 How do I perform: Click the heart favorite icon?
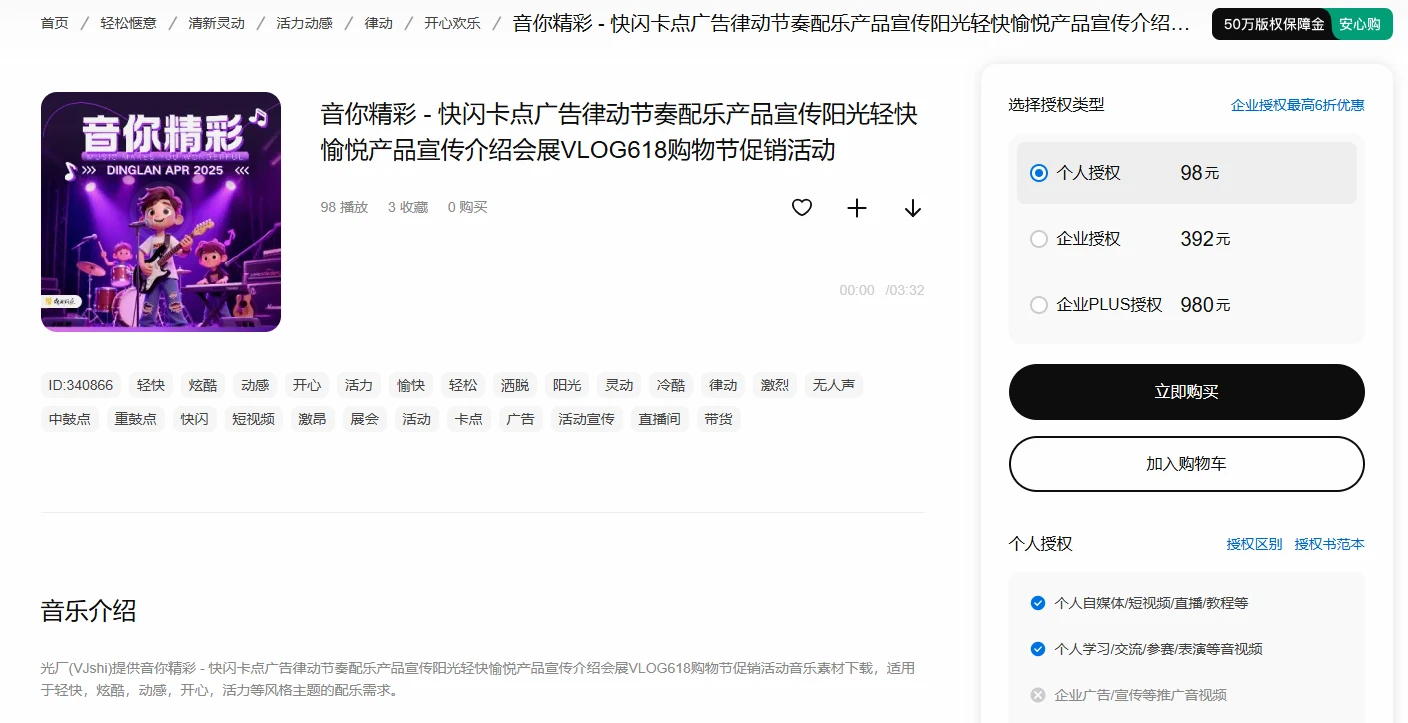(802, 207)
